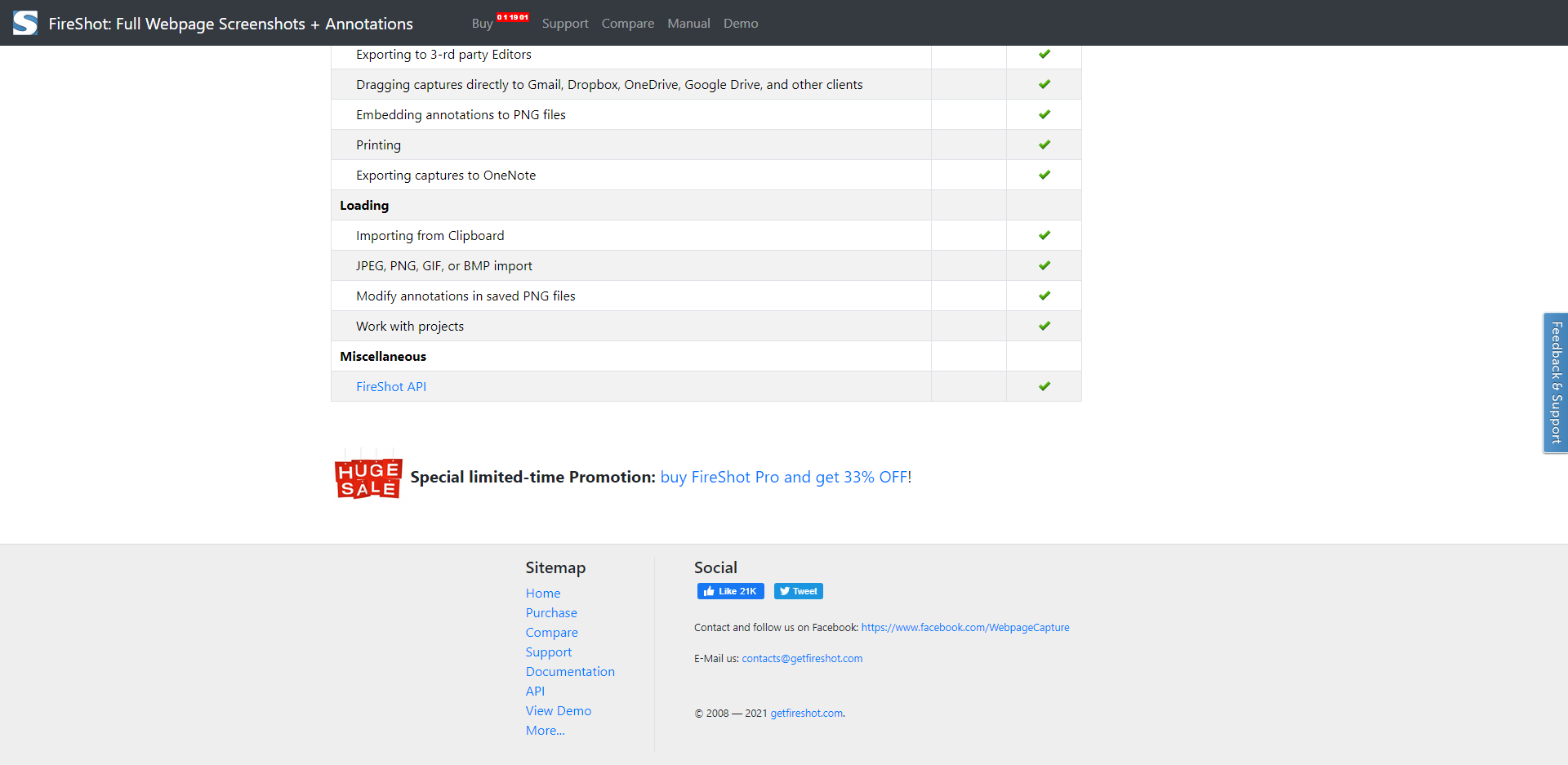
Task: Click the 'Work with projects' text
Action: point(410,327)
